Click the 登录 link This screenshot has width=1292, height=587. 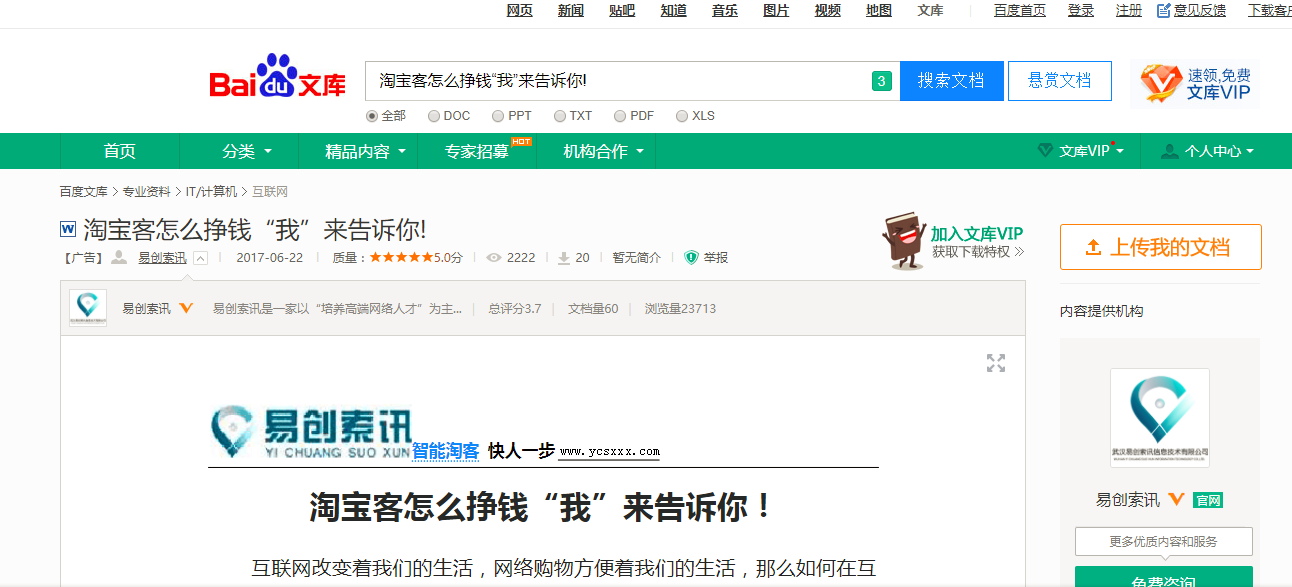1081,10
